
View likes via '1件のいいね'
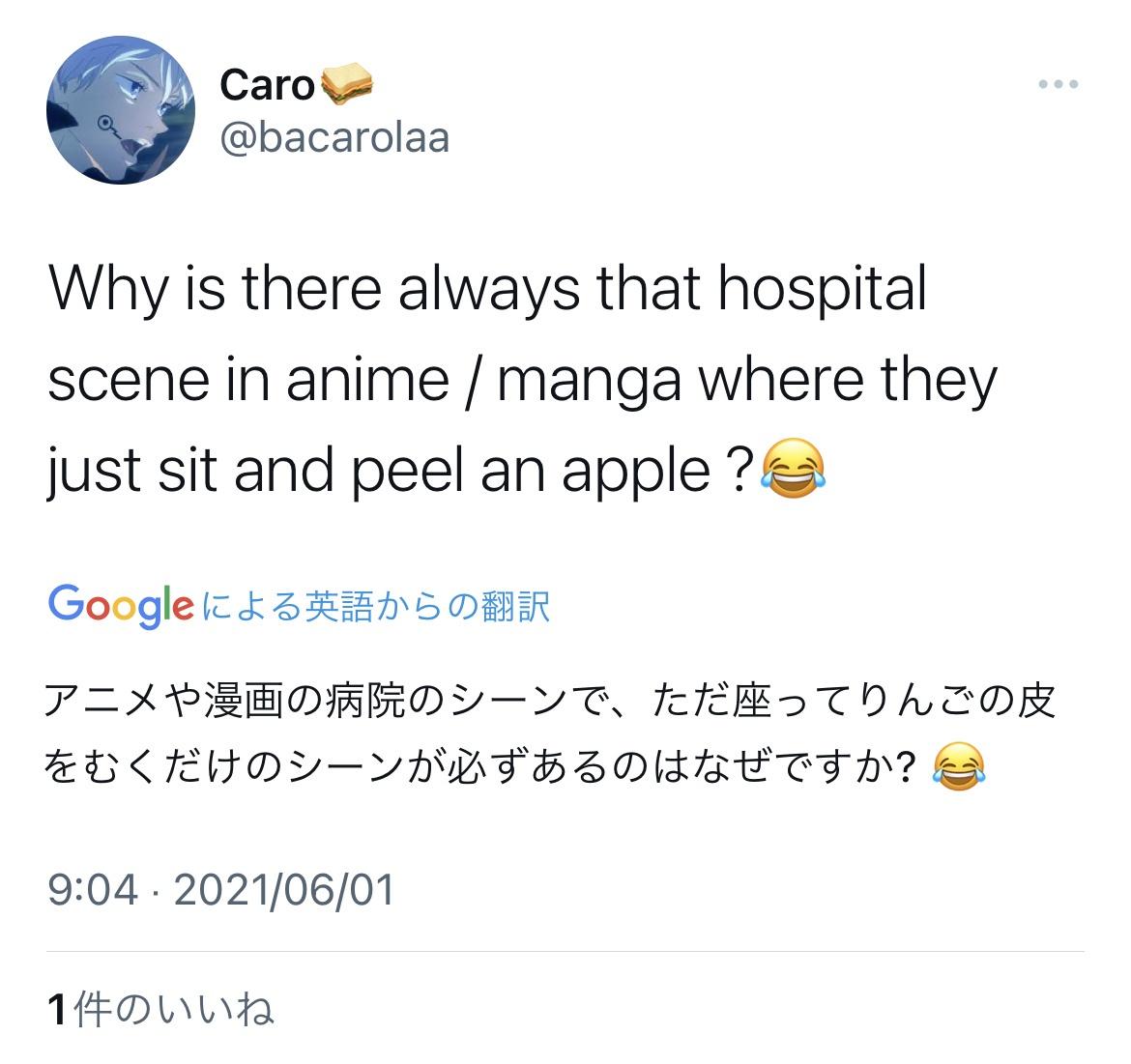160,1010
